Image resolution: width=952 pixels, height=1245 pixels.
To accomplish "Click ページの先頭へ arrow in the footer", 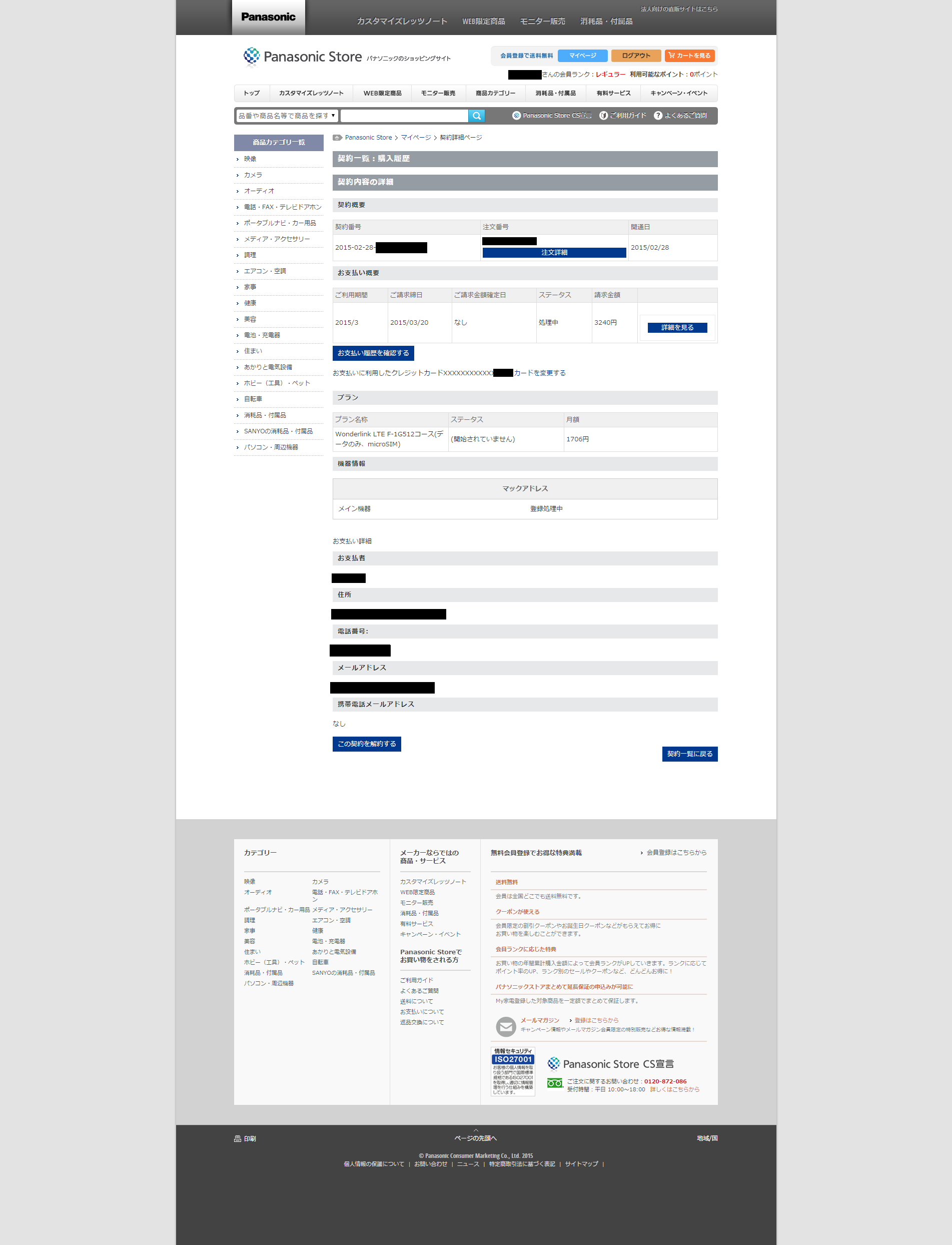I will pyautogui.click(x=475, y=1135).
